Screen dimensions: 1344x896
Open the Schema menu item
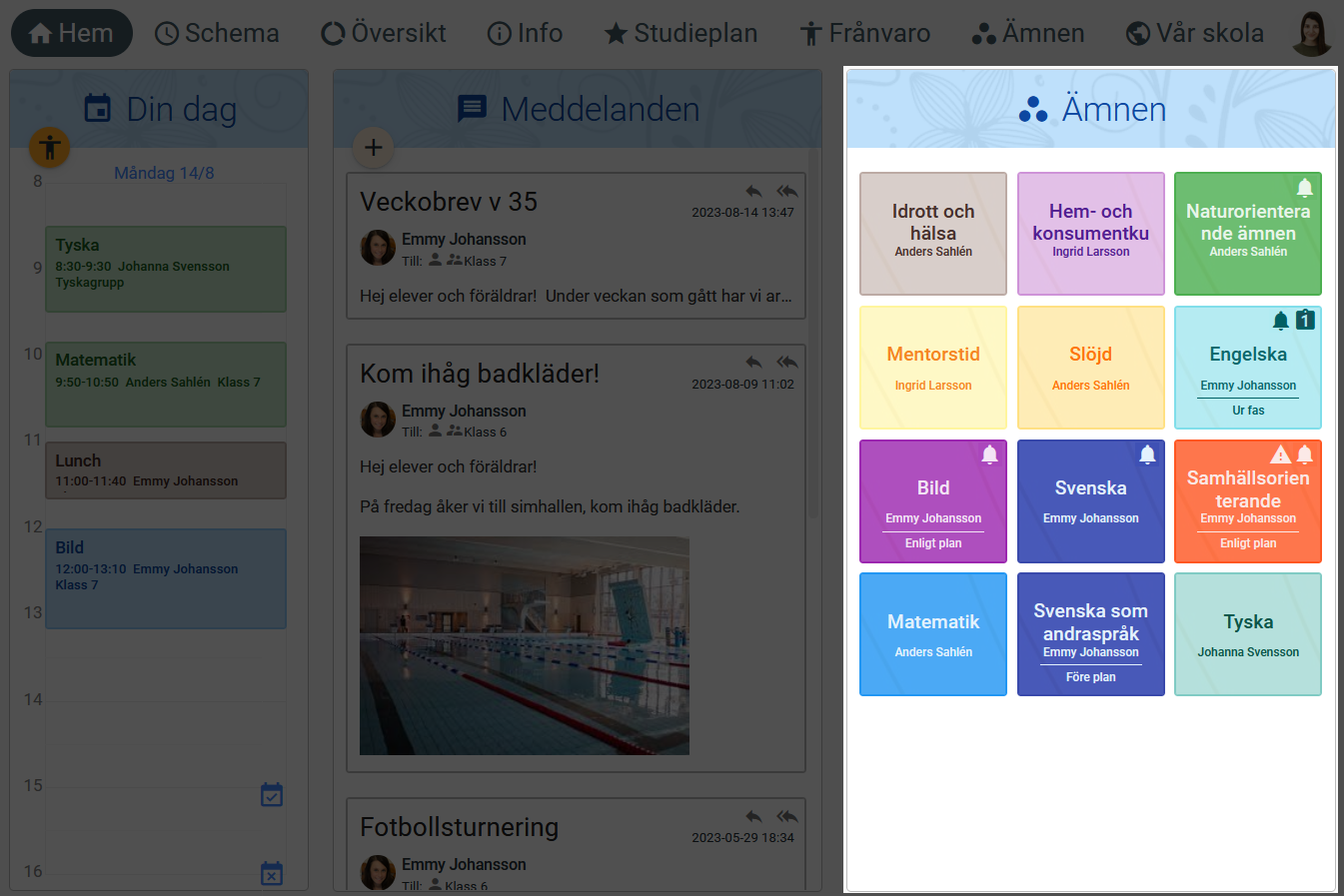[217, 33]
